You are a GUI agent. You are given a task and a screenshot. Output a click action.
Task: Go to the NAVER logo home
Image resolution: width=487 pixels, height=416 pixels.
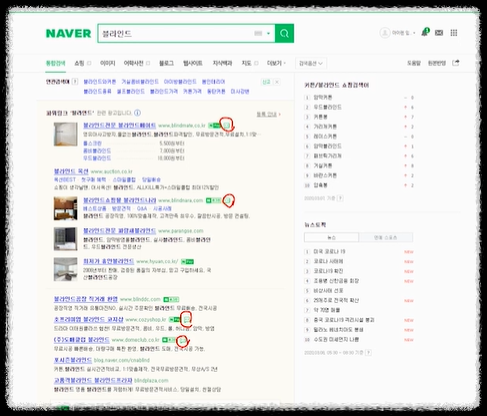pos(68,33)
